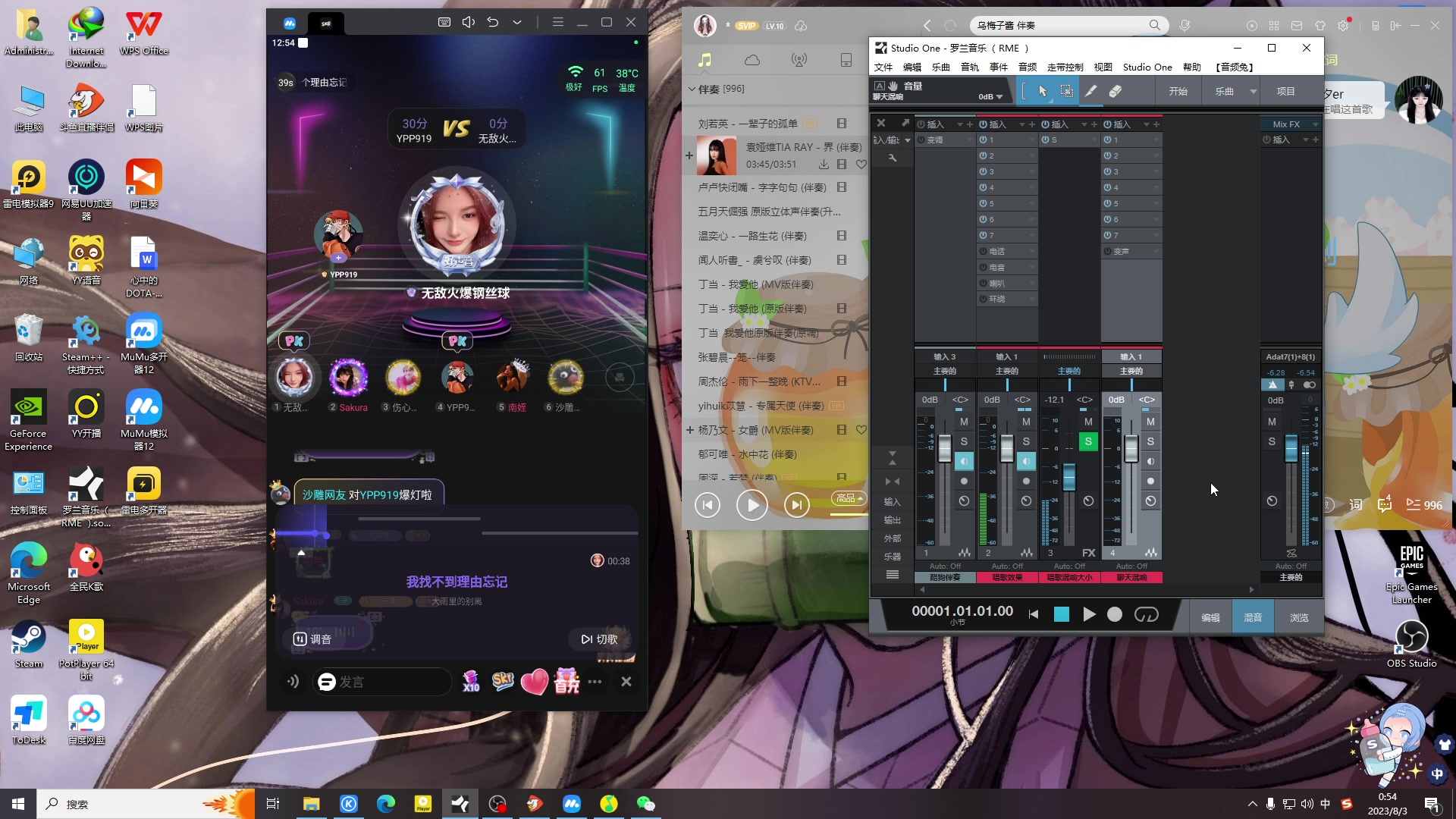Click music player search field
1456x819 pixels.
coord(1068,25)
